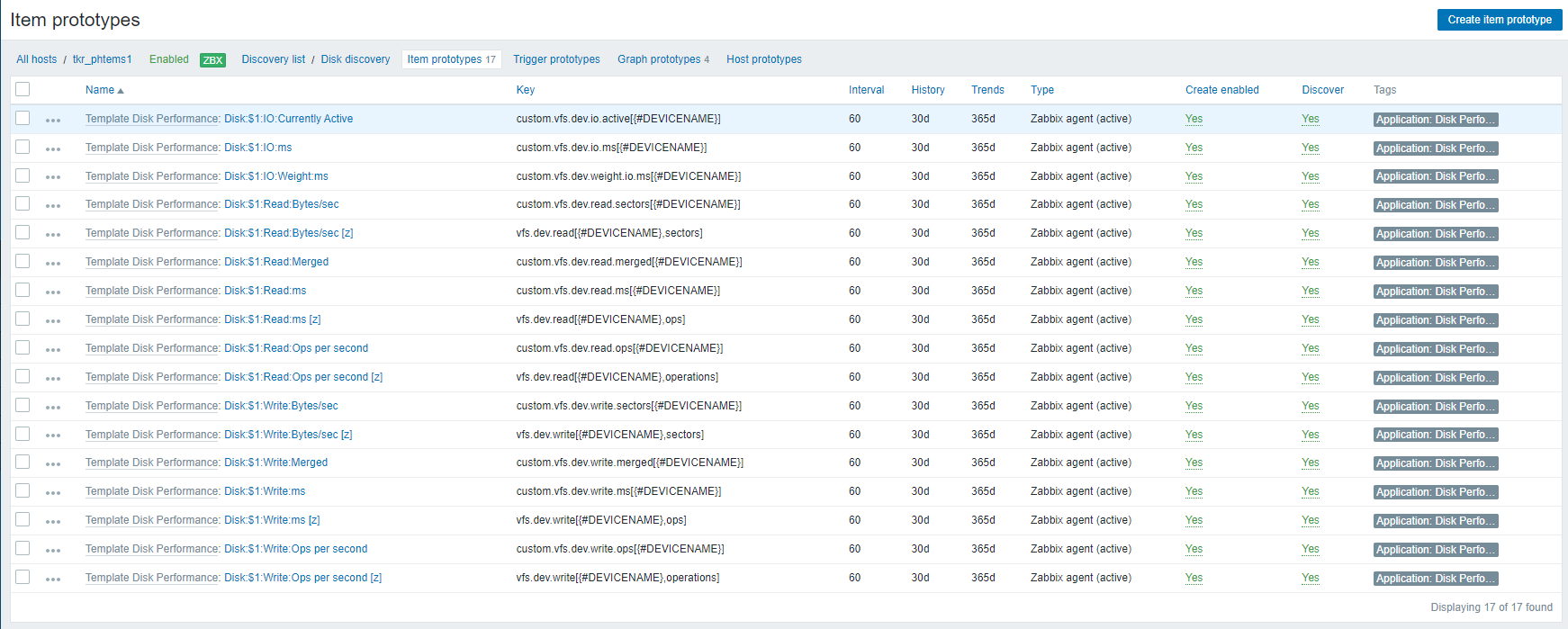Screen dimensions: 1568x629
Task: Toggle Discover Yes for Disk:$1:Read:Merged
Action: (1310, 262)
